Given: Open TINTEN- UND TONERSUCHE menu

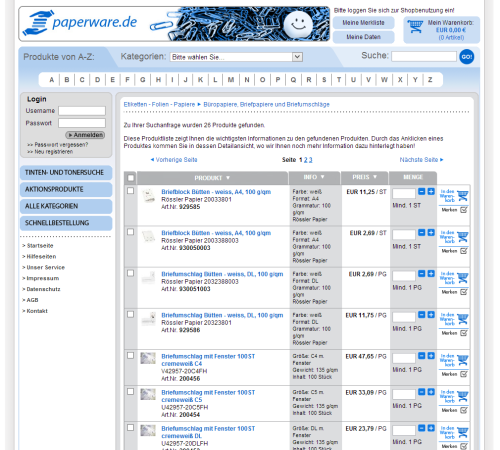Looking at the screenshot, I should pyautogui.click(x=66, y=173).
